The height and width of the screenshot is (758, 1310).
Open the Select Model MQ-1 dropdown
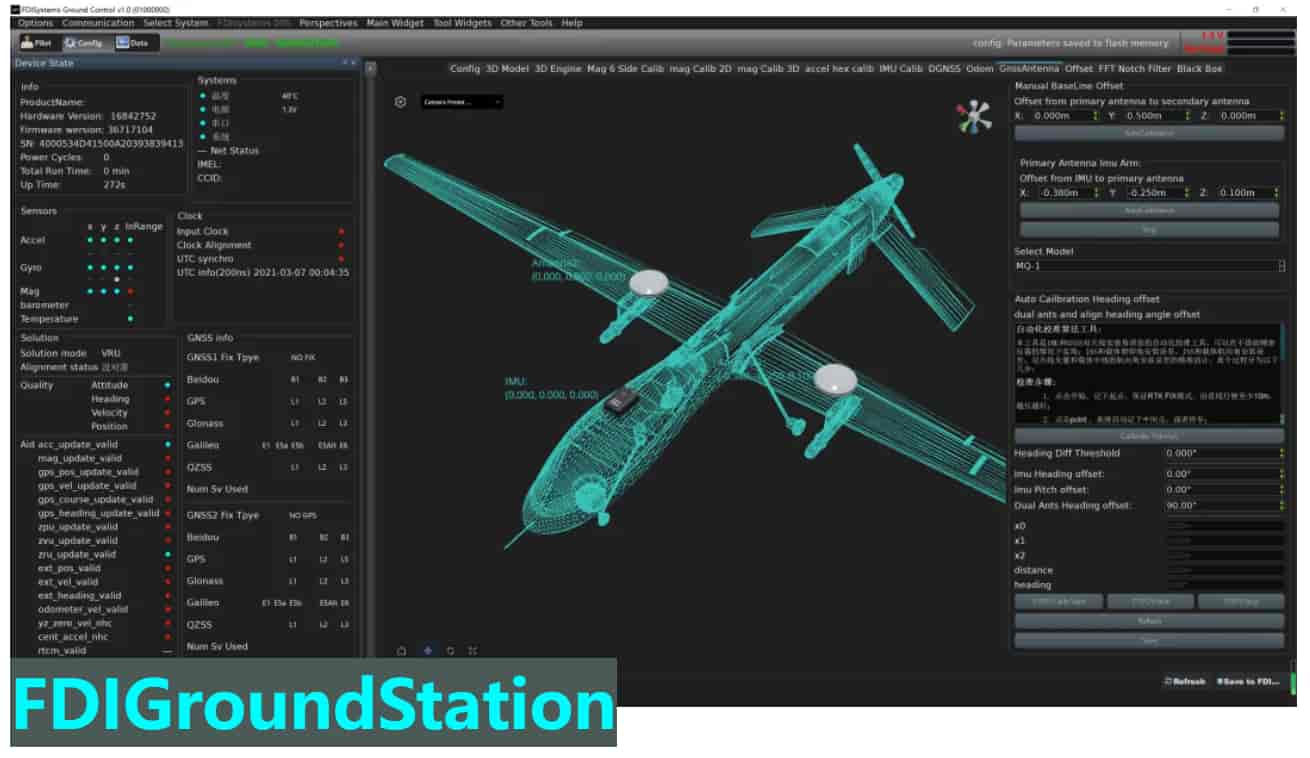pyautogui.click(x=1148, y=266)
